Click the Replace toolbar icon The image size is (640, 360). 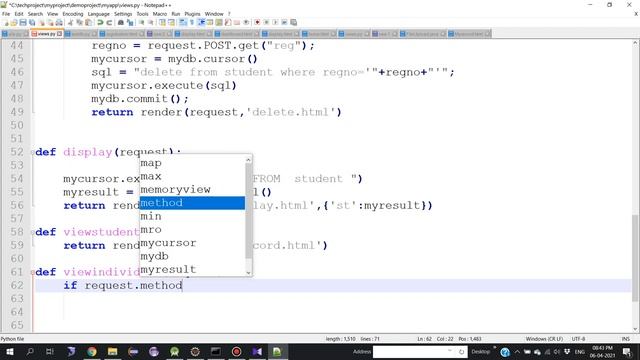point(130,22)
